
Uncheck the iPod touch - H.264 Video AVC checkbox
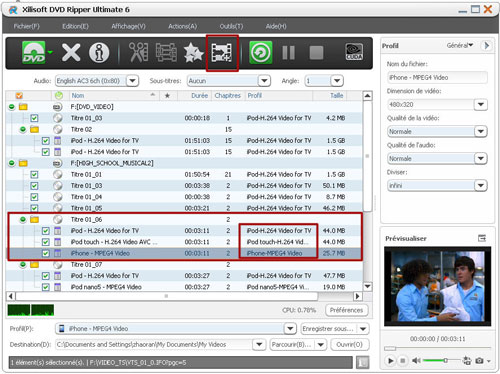[x=46, y=242]
